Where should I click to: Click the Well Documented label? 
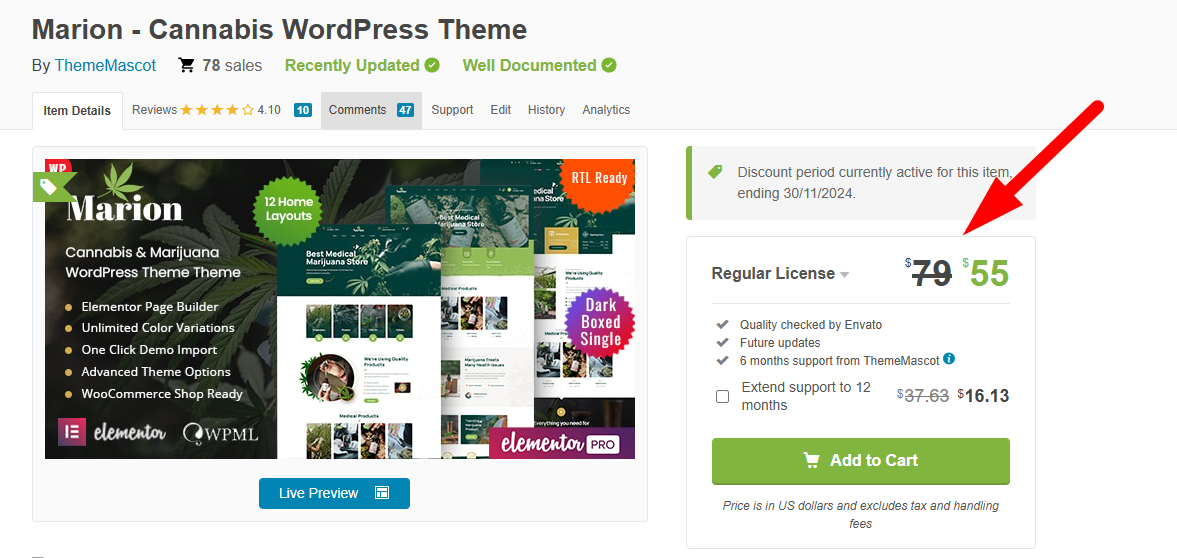(529, 65)
